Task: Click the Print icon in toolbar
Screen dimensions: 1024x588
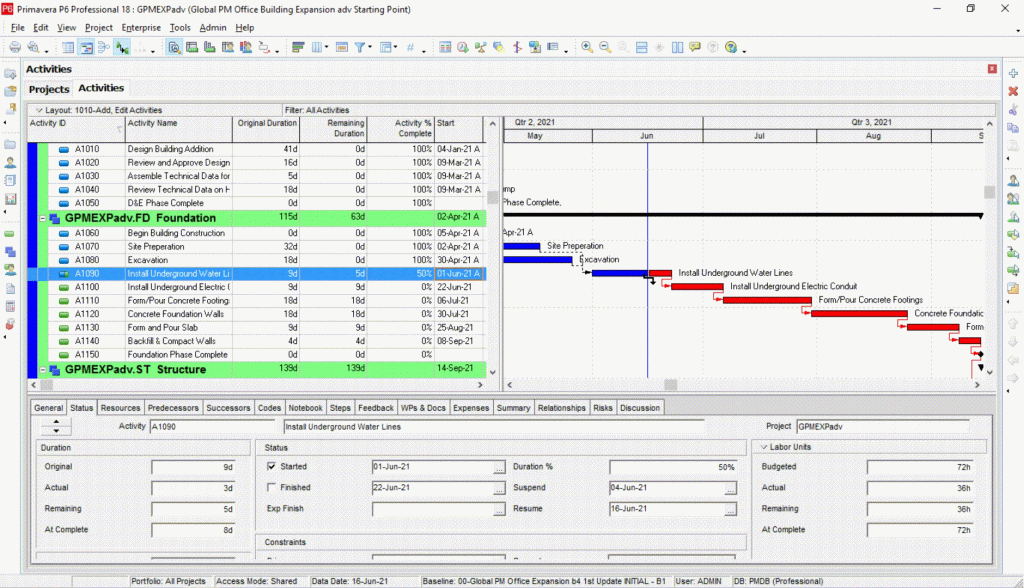Action: pos(15,47)
